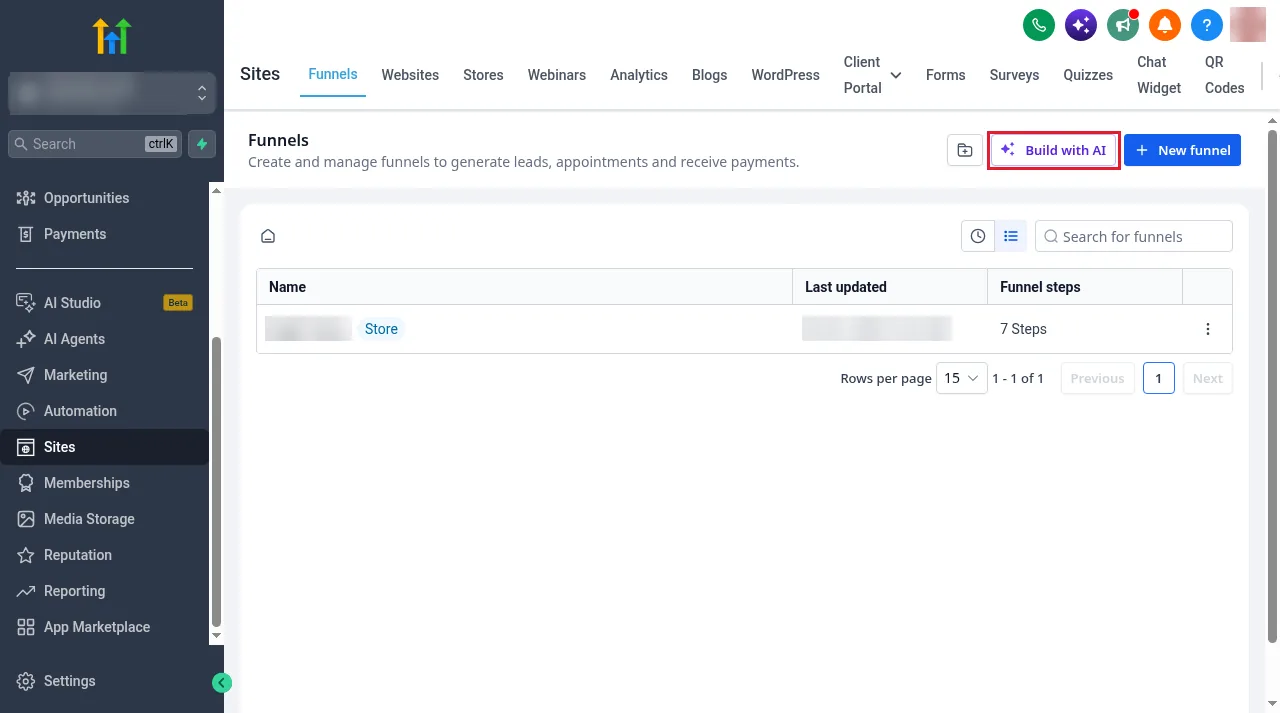Viewport: 1280px width, 713px height.
Task: Expand the Client Portal dropdown chevron
Action: point(895,75)
